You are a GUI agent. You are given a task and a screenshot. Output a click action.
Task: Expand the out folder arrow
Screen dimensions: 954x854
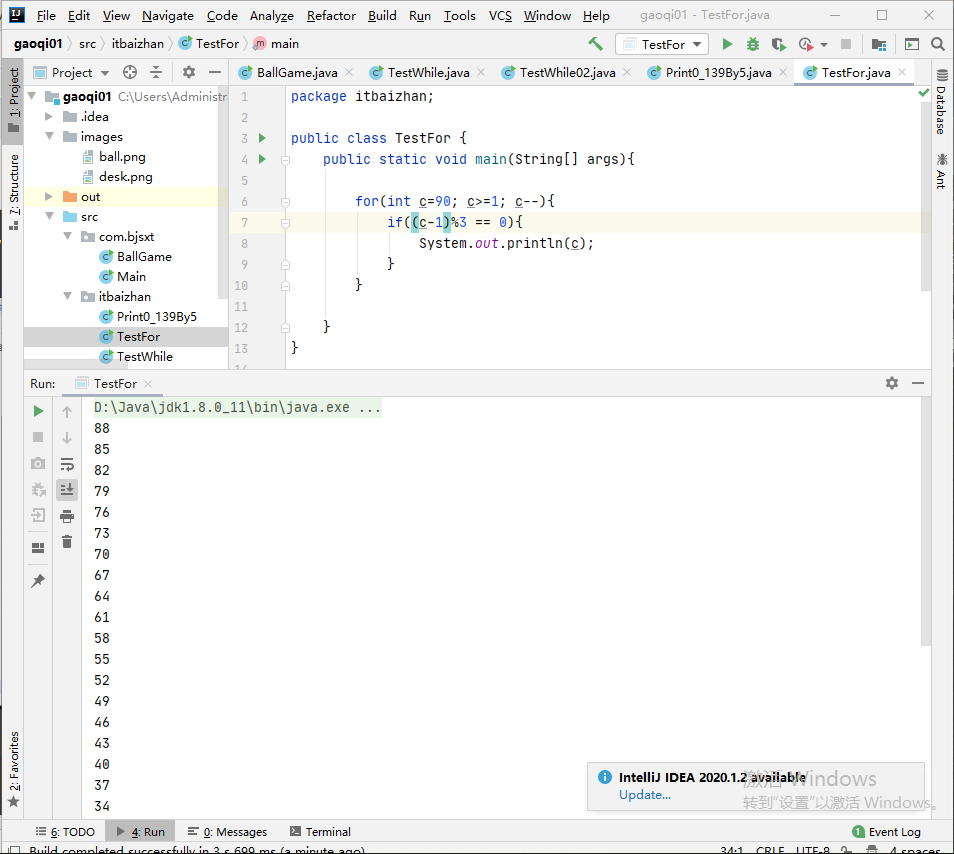pyautogui.click(x=49, y=196)
